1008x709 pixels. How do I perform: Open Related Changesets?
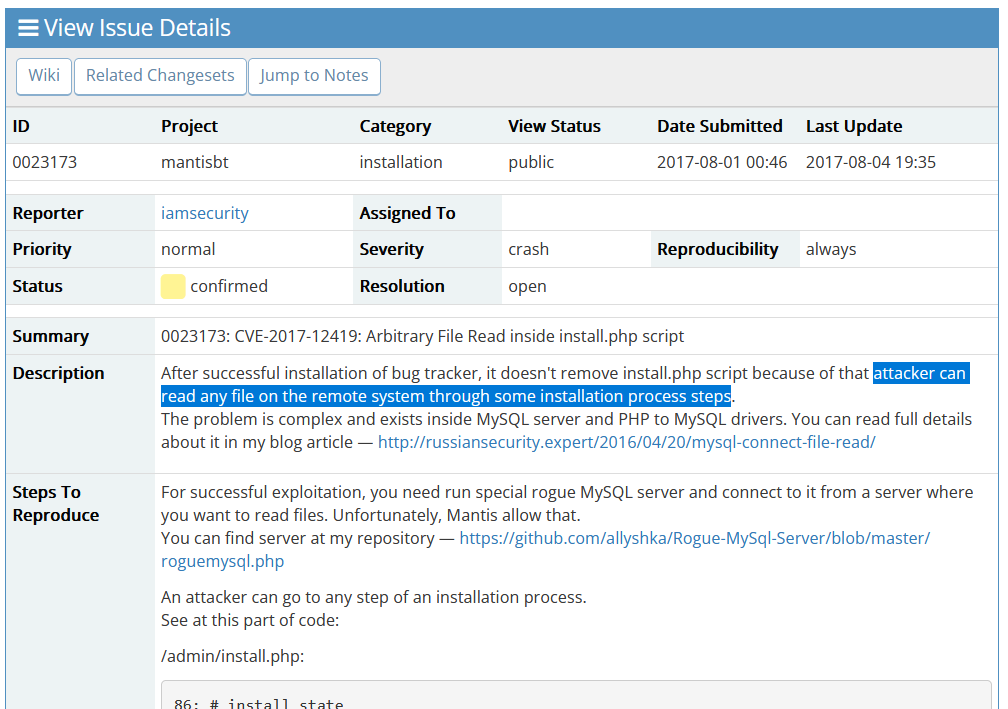click(160, 76)
